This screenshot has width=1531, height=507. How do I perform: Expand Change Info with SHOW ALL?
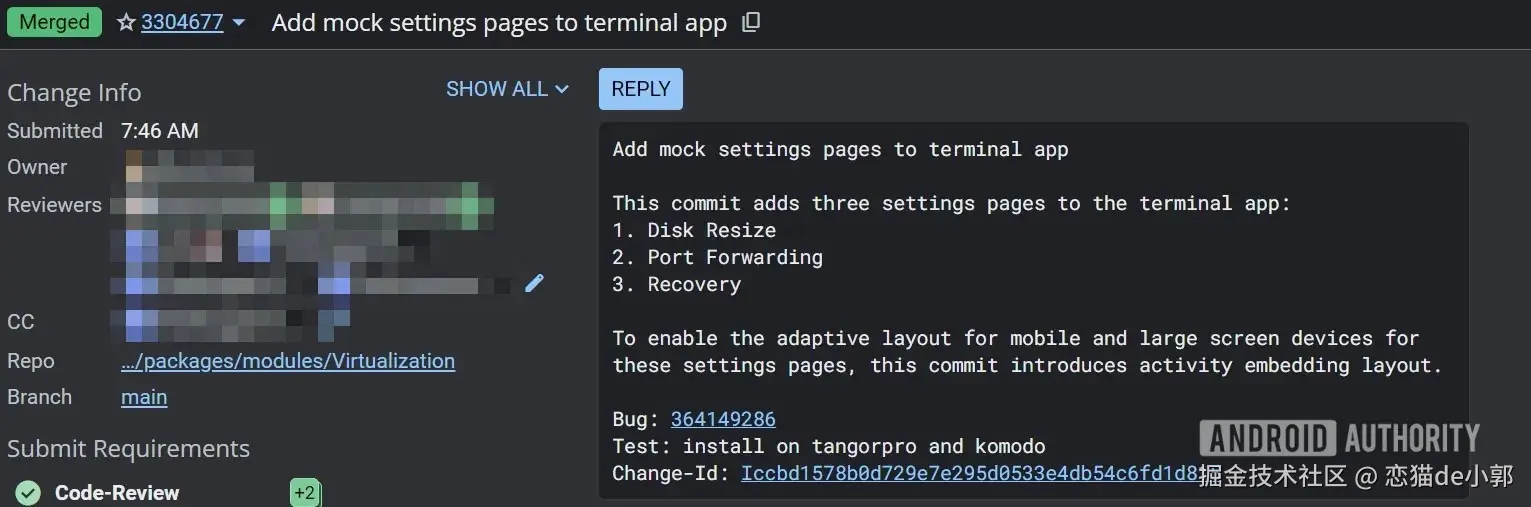507,89
